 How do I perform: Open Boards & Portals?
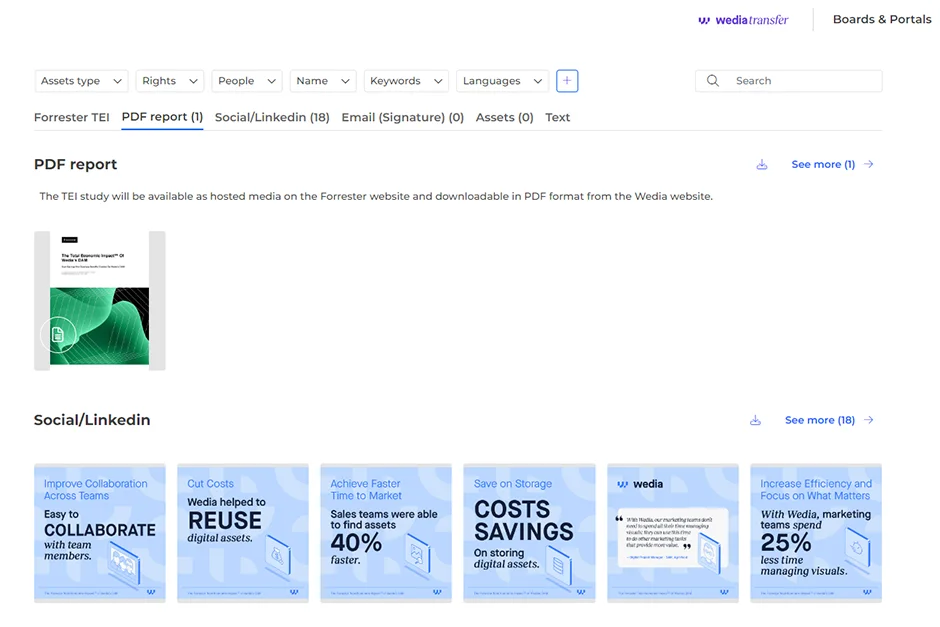[882, 19]
